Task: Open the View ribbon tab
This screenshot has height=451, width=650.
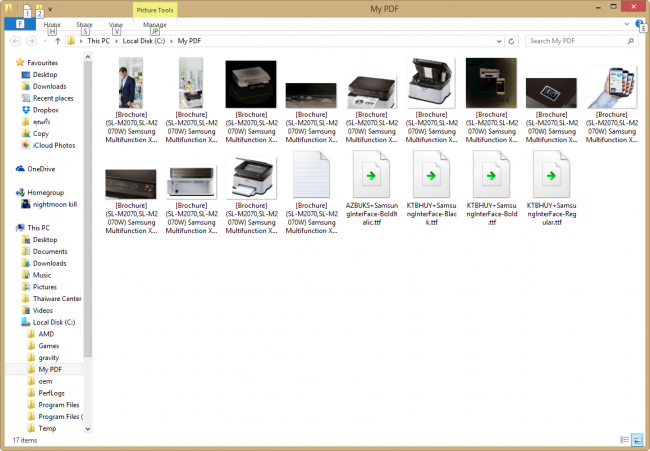Action: pyautogui.click(x=116, y=24)
